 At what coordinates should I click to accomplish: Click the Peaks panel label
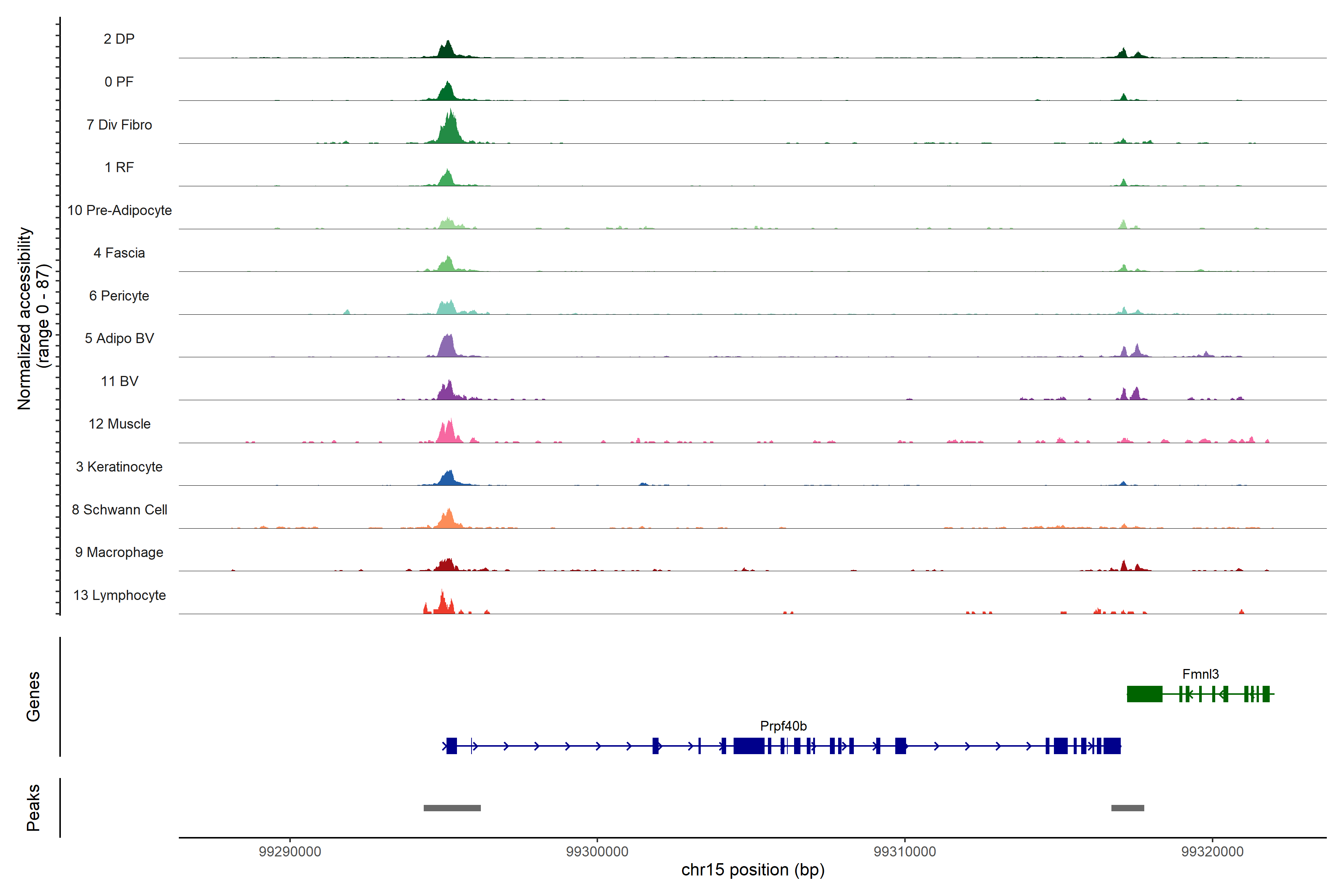pyautogui.click(x=33, y=808)
